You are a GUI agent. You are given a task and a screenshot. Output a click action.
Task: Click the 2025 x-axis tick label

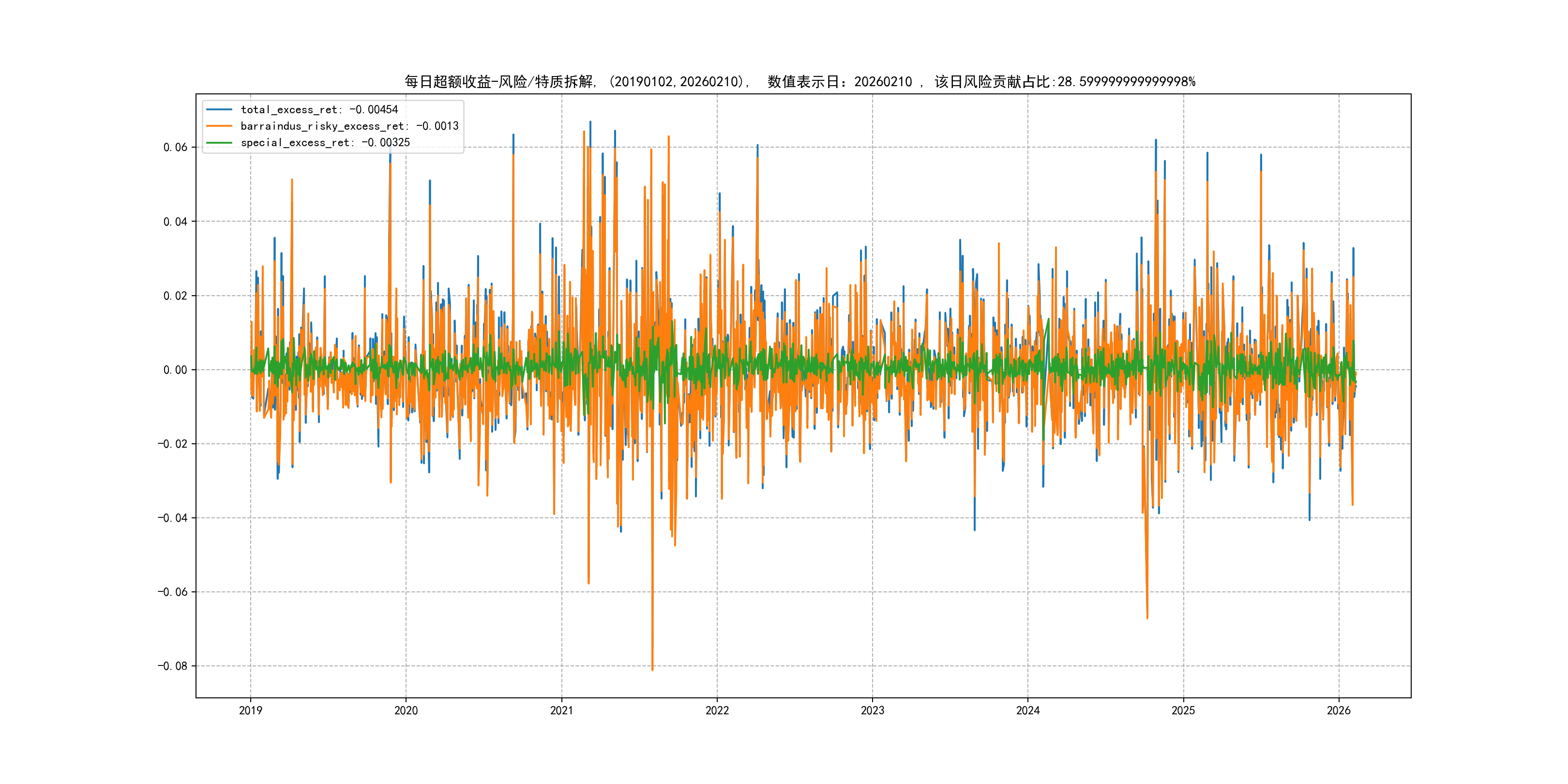pos(1183,710)
